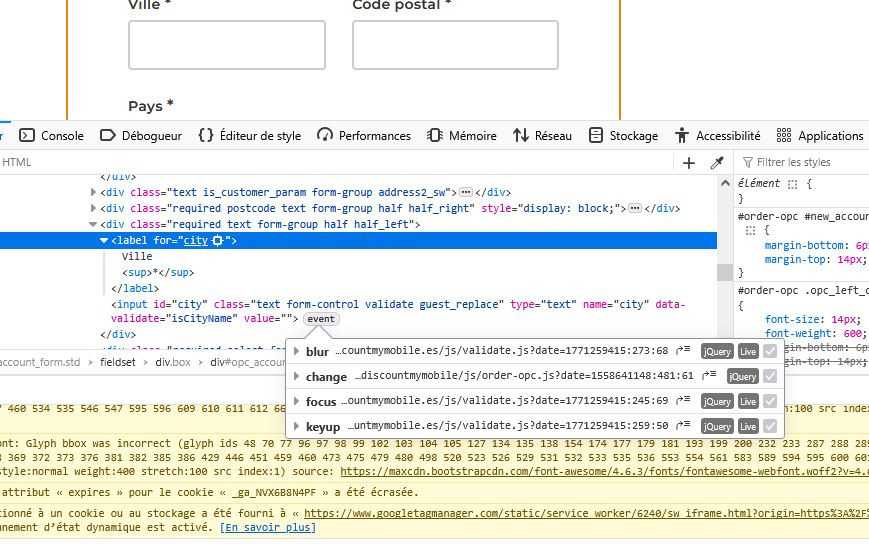Click the add new node plus icon
Screen dimensions: 869x544
click(x=688, y=163)
